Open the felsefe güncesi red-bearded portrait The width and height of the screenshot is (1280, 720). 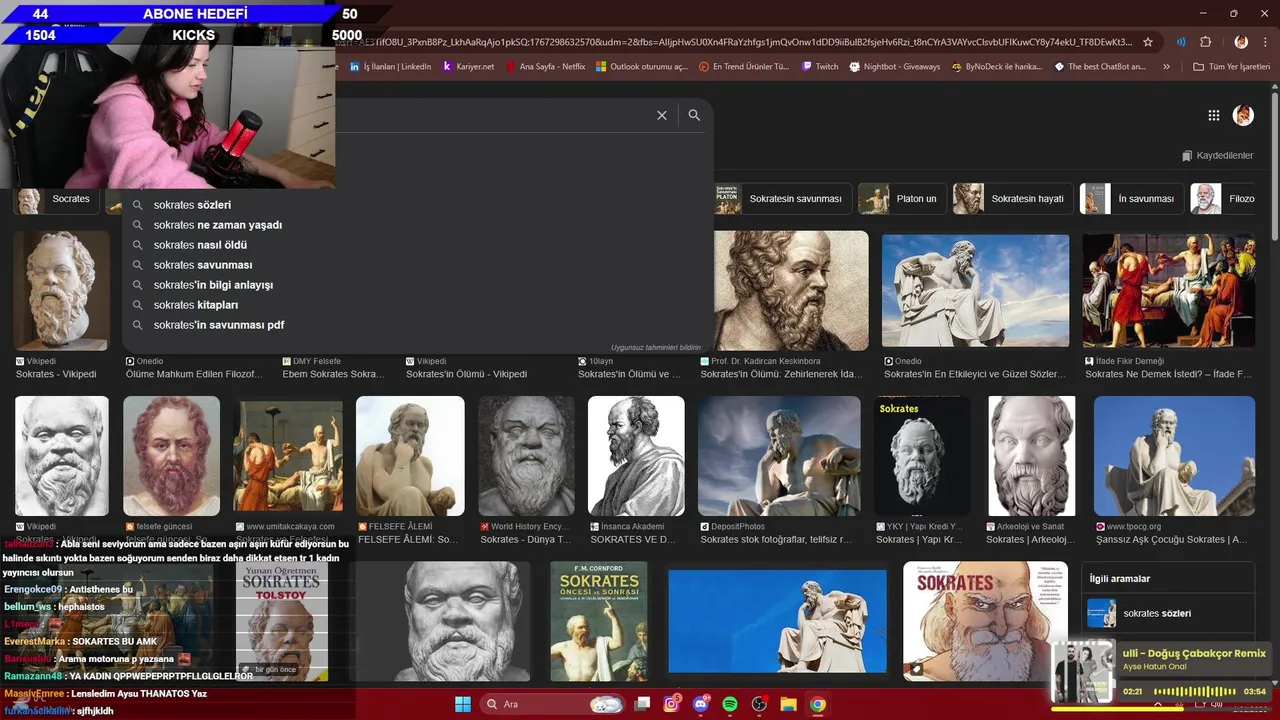pyautogui.click(x=171, y=456)
